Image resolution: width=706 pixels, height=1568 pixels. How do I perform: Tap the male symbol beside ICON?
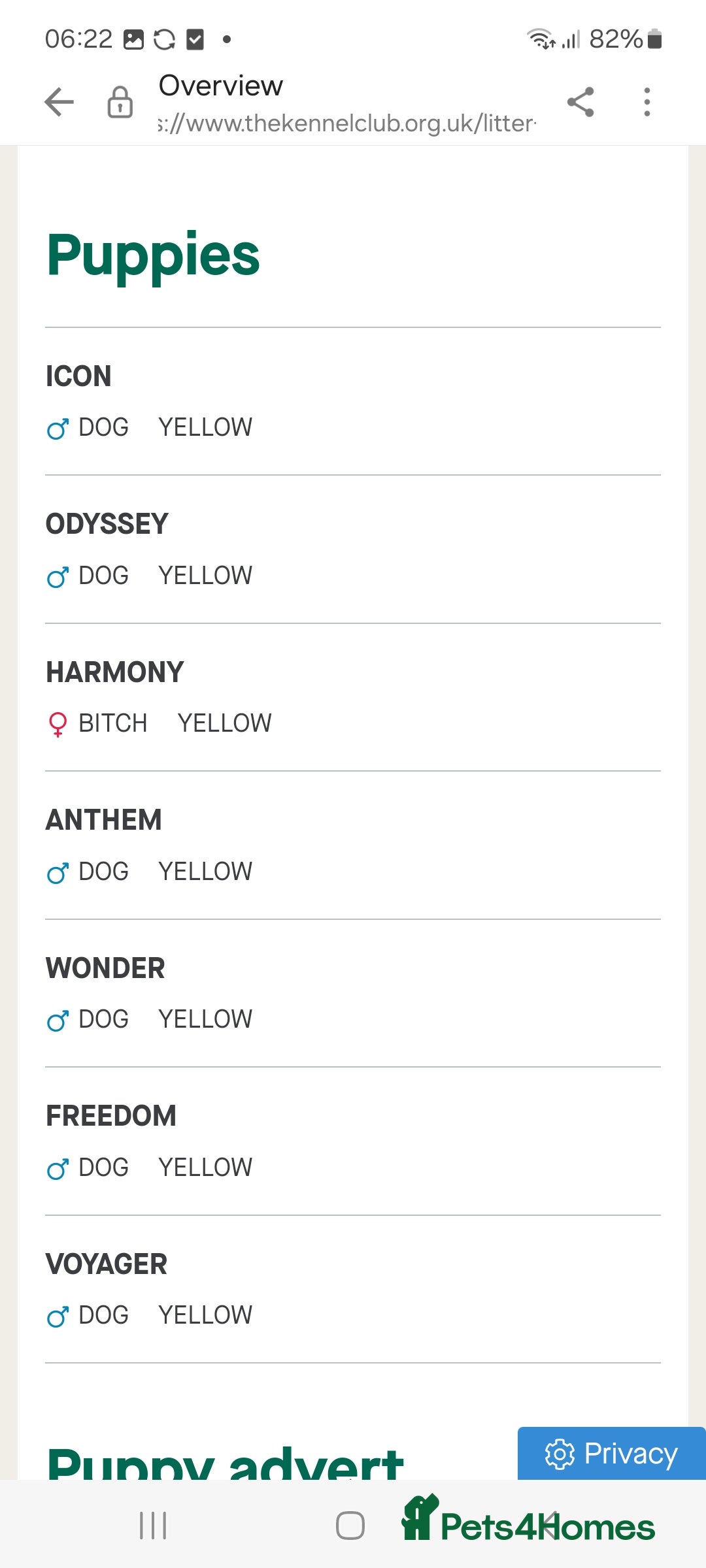point(58,429)
